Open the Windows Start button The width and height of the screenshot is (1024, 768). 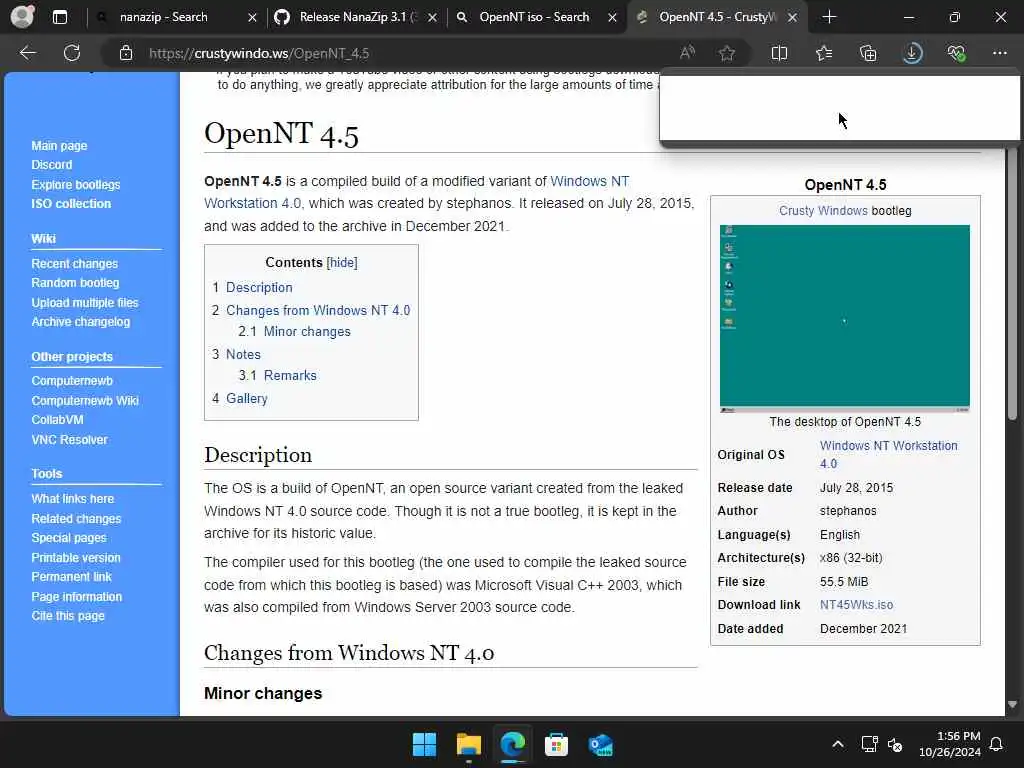click(x=424, y=744)
